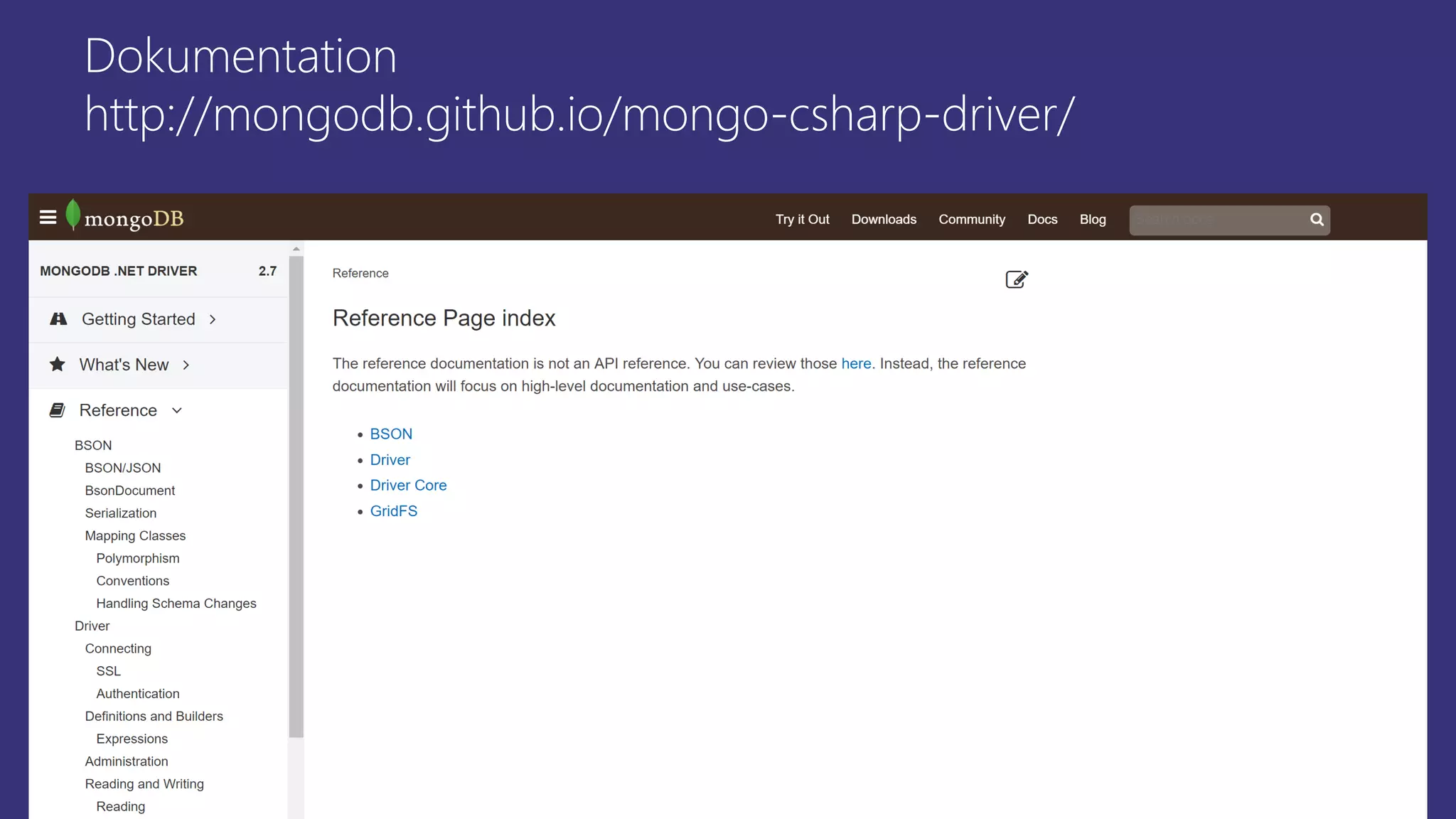The width and height of the screenshot is (1456, 819).
Task: Open the Blog menu item
Action: coord(1093,220)
